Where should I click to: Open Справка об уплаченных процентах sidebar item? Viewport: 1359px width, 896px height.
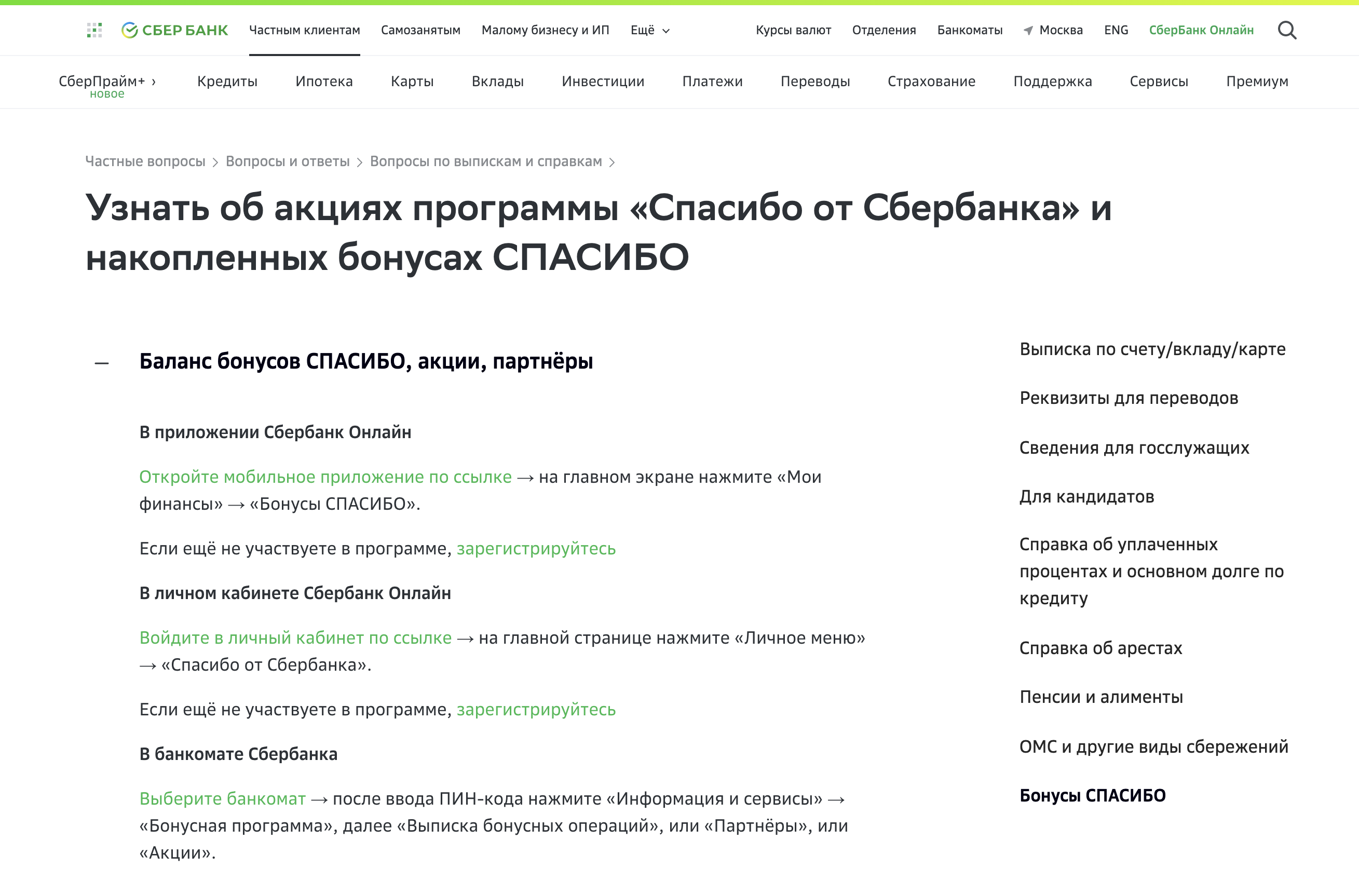point(1152,572)
